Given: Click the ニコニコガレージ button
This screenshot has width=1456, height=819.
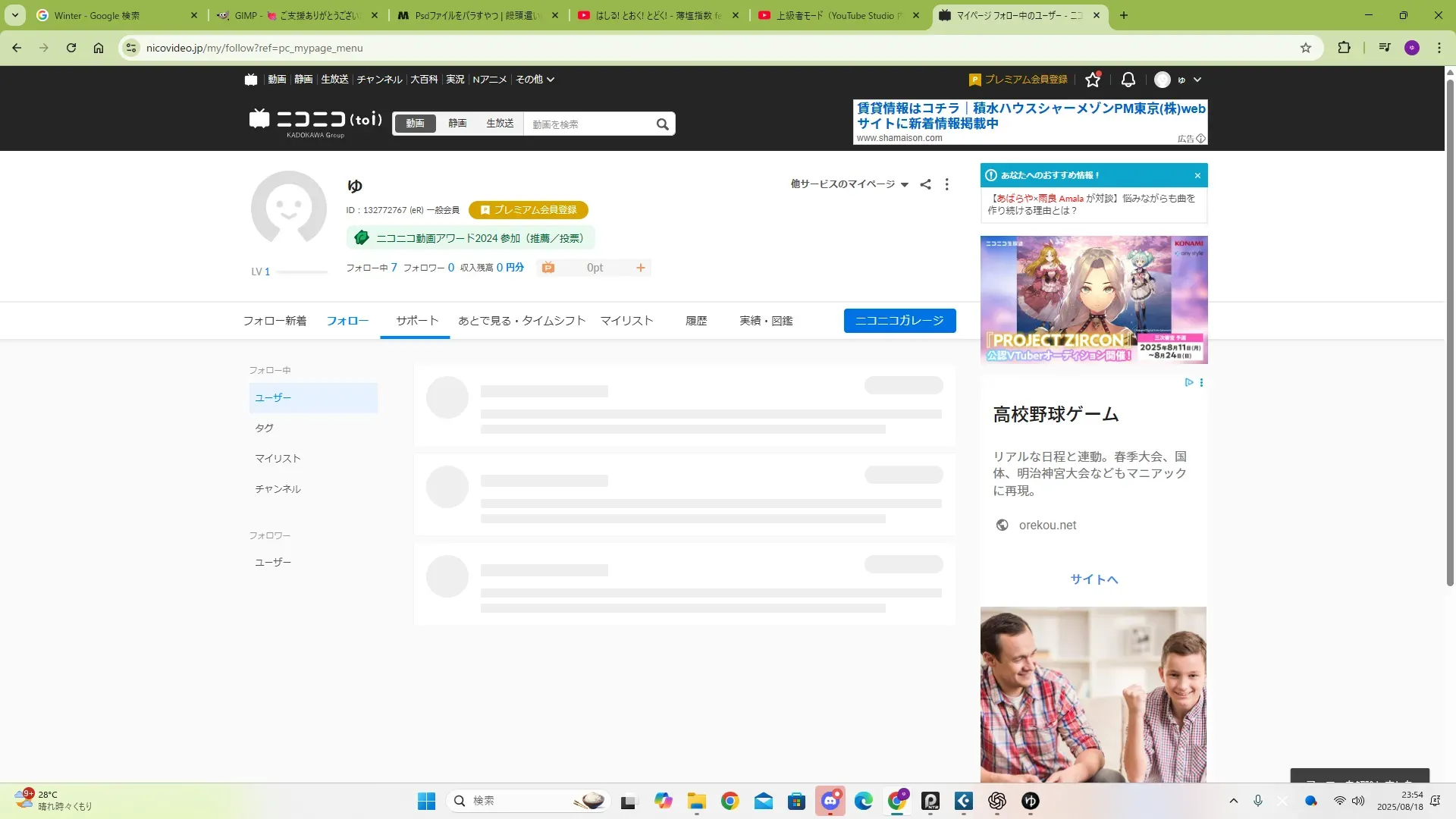Looking at the screenshot, I should 899,321.
